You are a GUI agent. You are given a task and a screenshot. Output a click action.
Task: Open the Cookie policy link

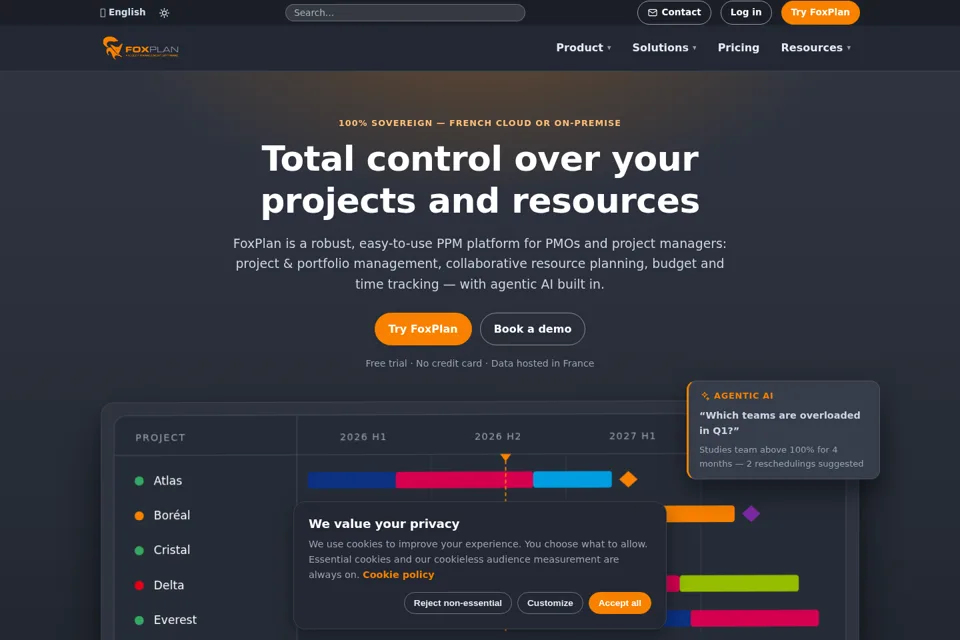398,574
